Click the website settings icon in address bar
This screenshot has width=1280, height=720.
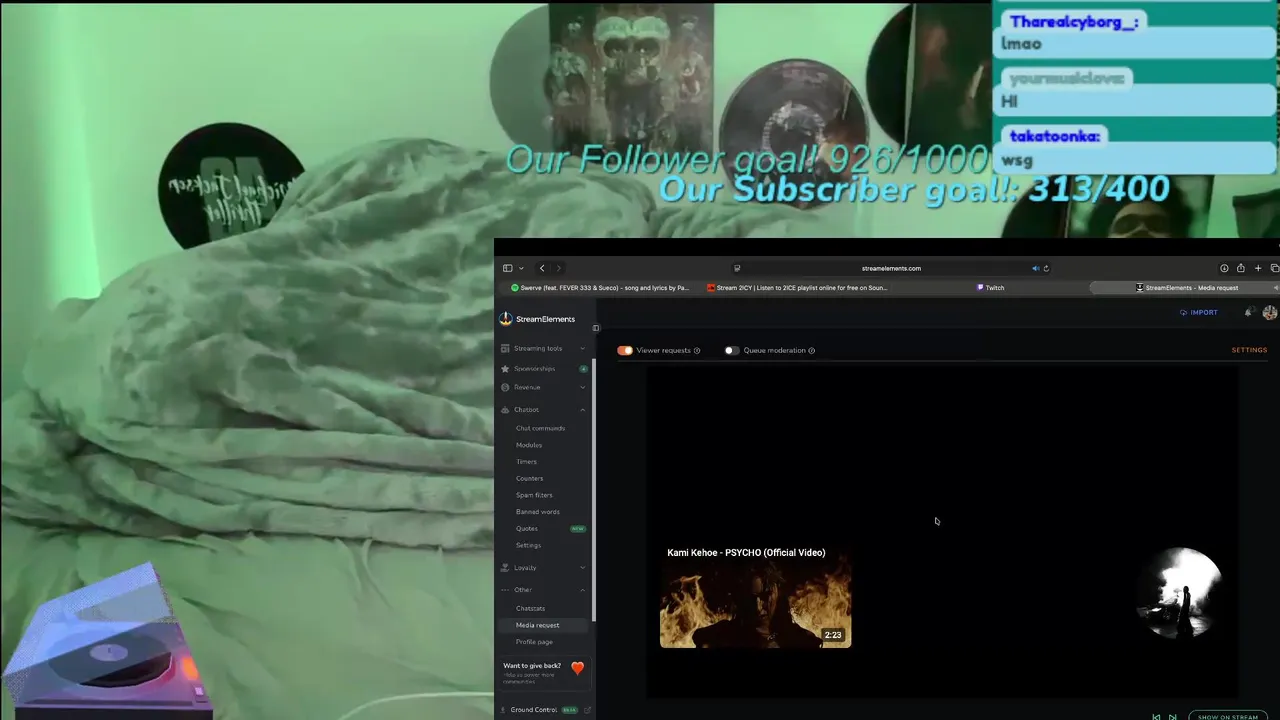coord(737,268)
